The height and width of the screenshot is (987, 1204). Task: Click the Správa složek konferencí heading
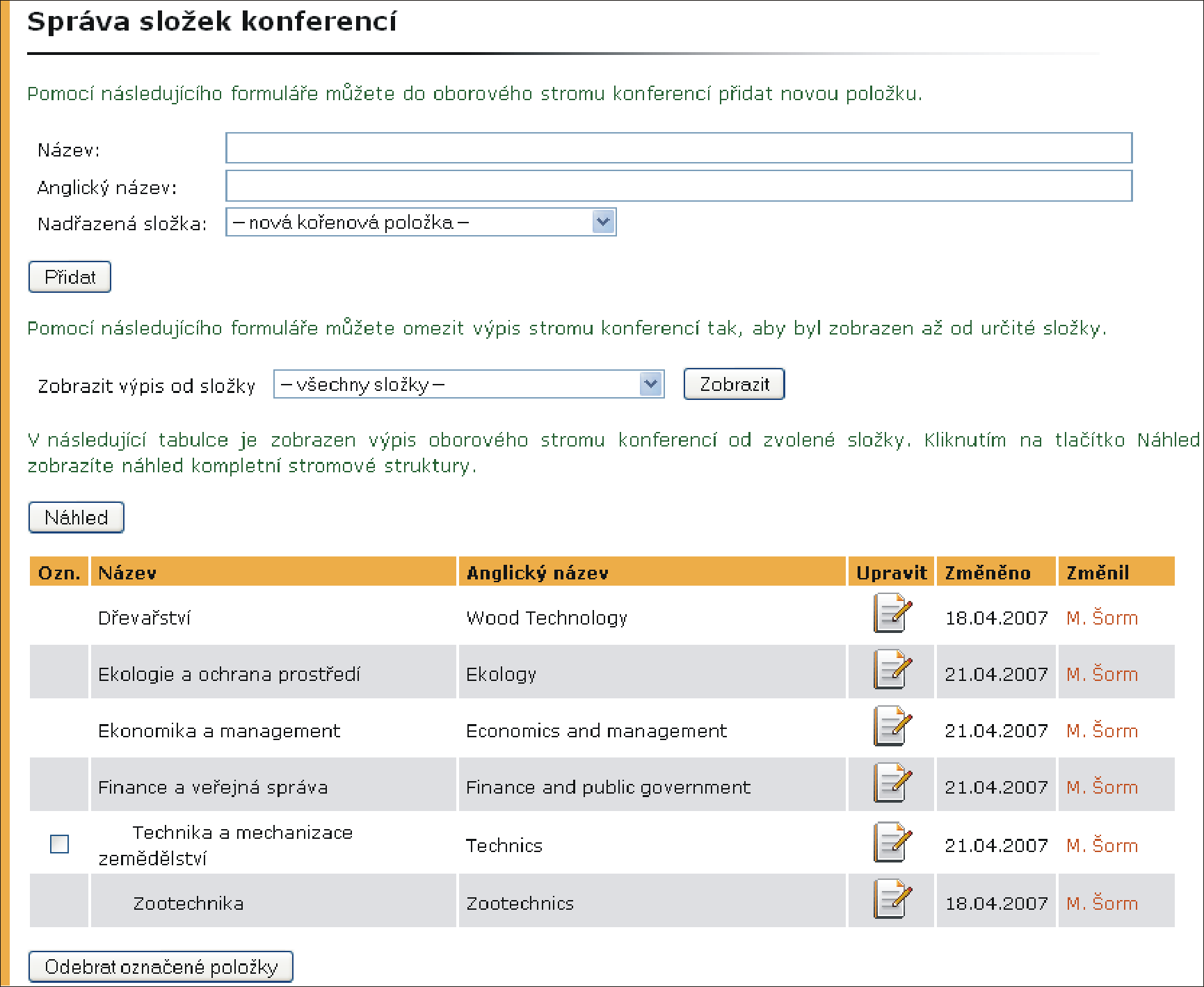[212, 22]
